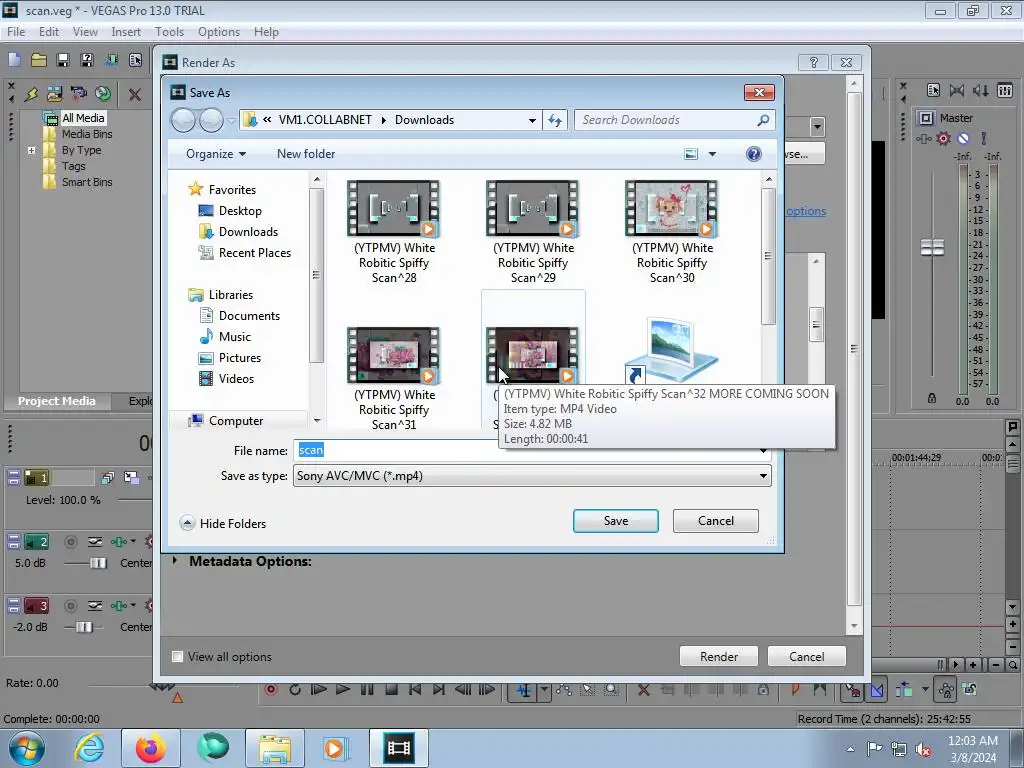Click the New folder button
Viewport: 1024px width, 768px height.
coord(306,153)
